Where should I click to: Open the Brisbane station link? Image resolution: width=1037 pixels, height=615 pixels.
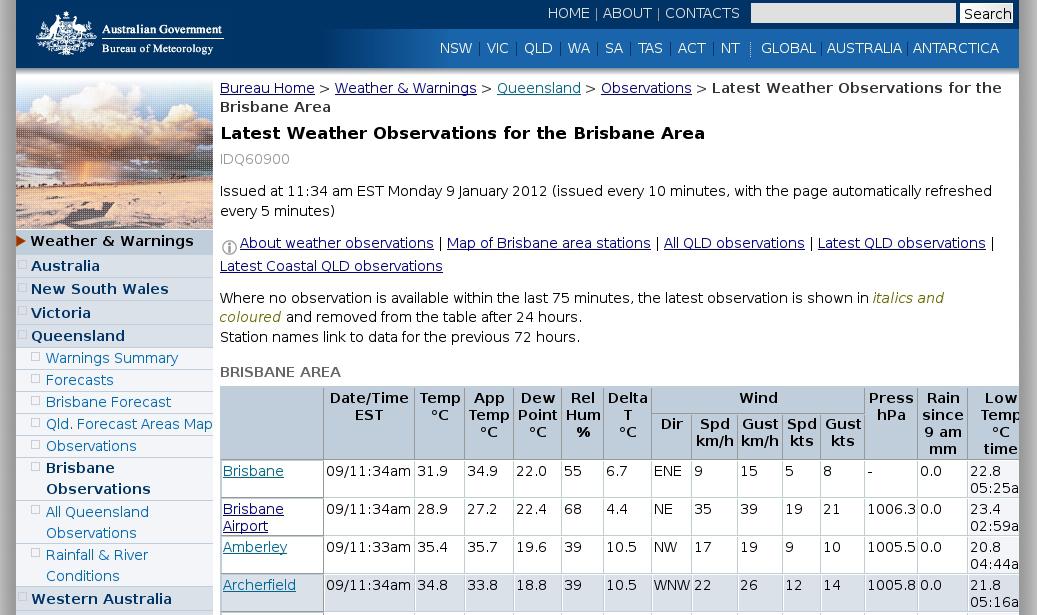point(253,471)
